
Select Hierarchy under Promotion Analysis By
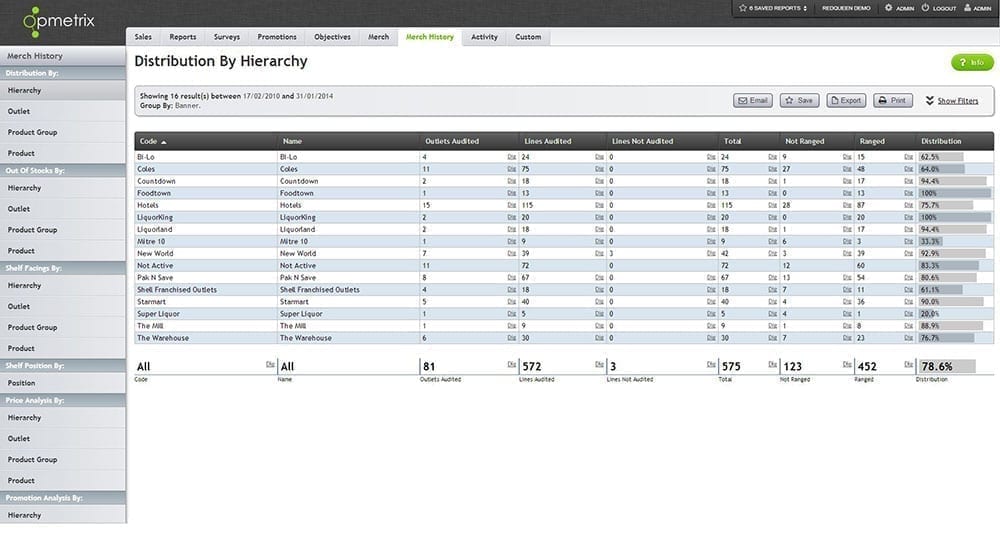coord(62,515)
